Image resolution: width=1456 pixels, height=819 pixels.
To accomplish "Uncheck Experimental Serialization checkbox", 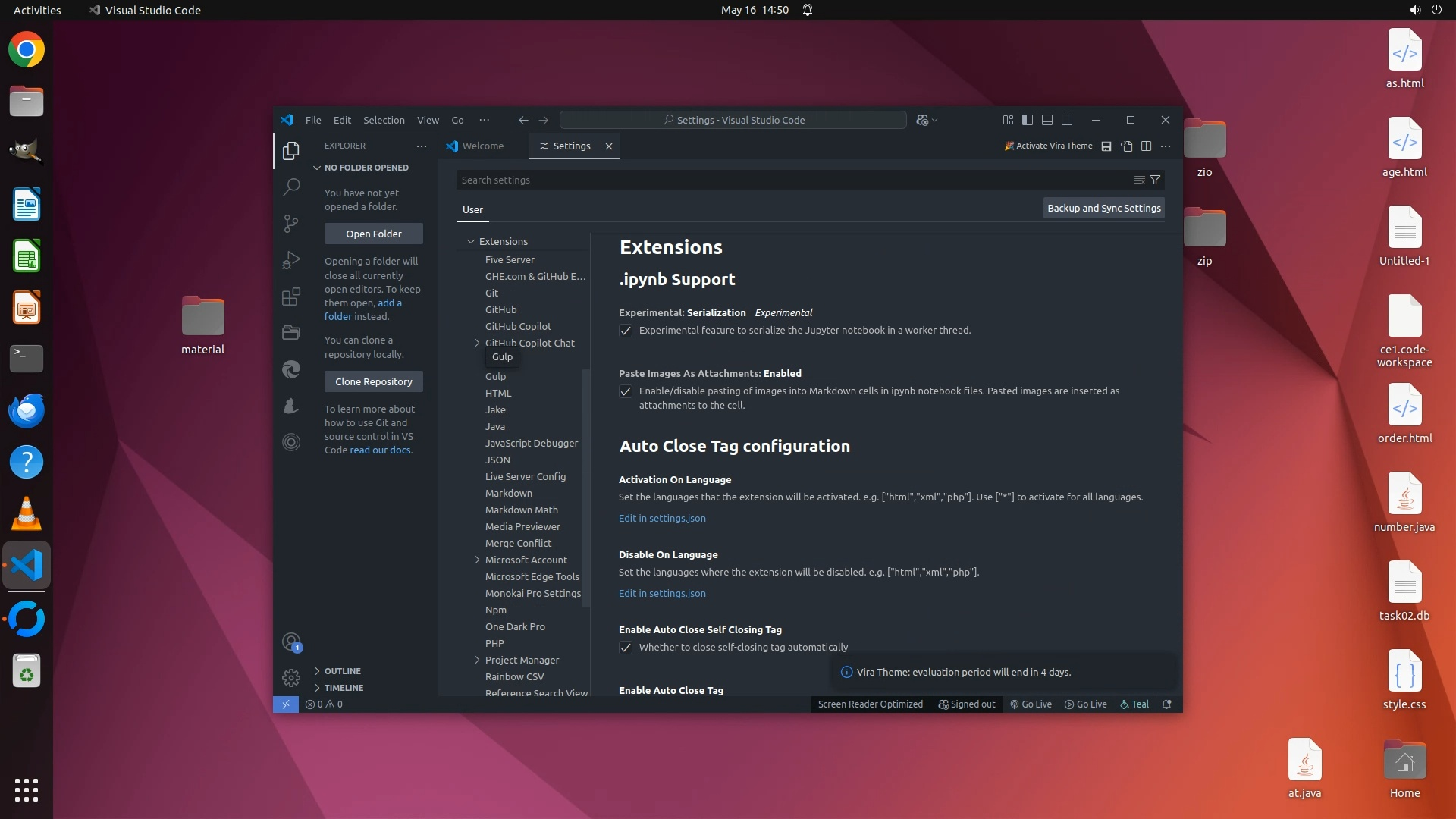I will click(626, 331).
